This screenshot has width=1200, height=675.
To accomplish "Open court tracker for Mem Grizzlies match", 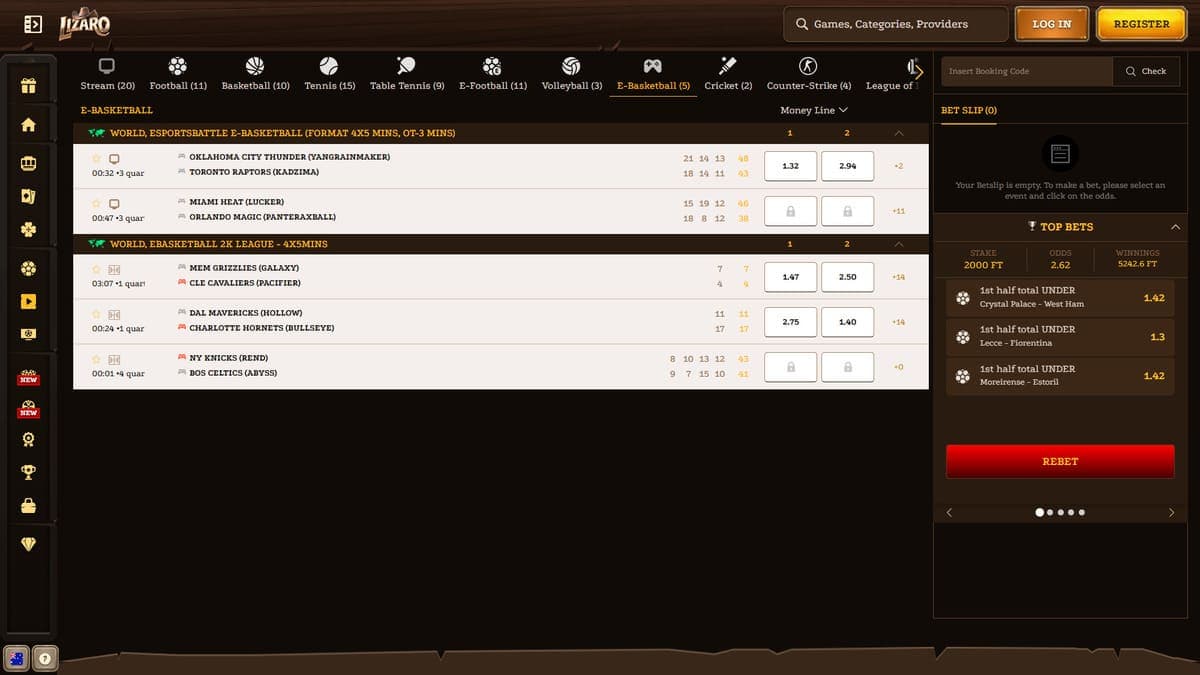I will [114, 269].
